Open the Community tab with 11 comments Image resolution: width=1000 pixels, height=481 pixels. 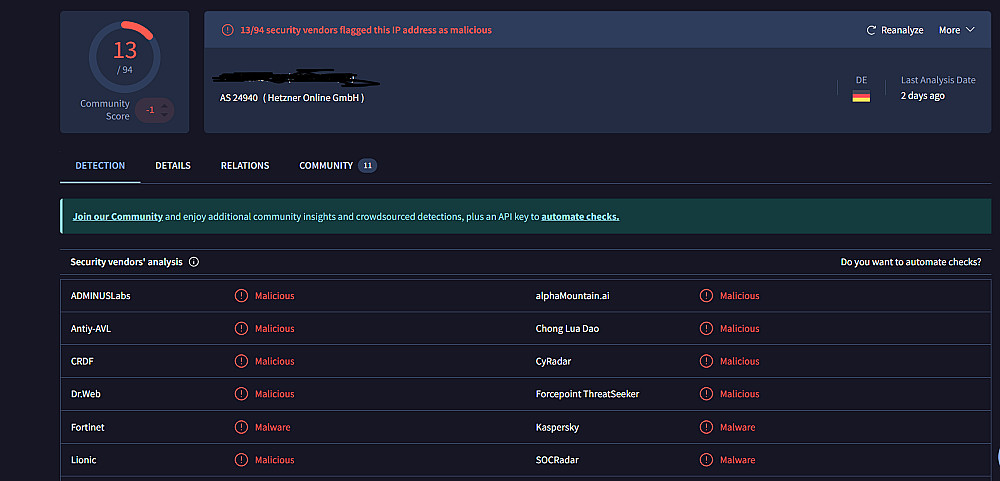pyautogui.click(x=337, y=166)
